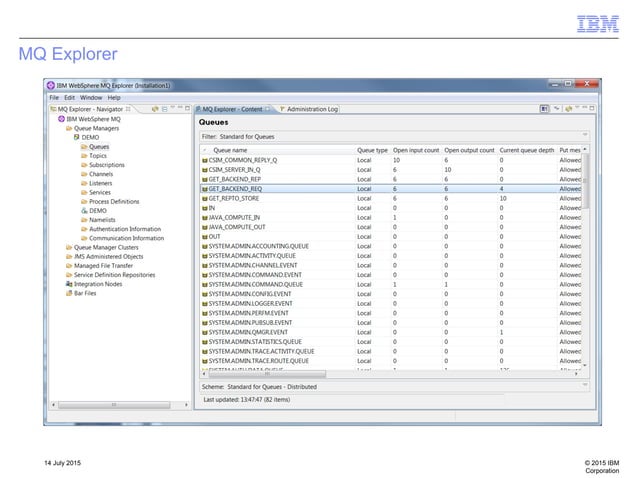Viewport: 638px width, 478px height.
Task: Select the IN queue row
Action: tap(391, 208)
